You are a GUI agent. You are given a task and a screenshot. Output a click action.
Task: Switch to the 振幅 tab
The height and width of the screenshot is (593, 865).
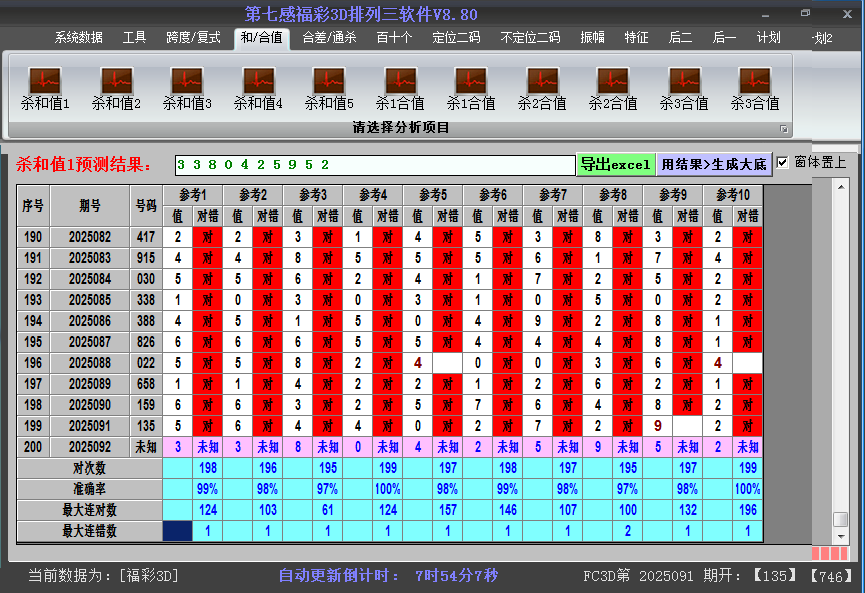click(592, 38)
